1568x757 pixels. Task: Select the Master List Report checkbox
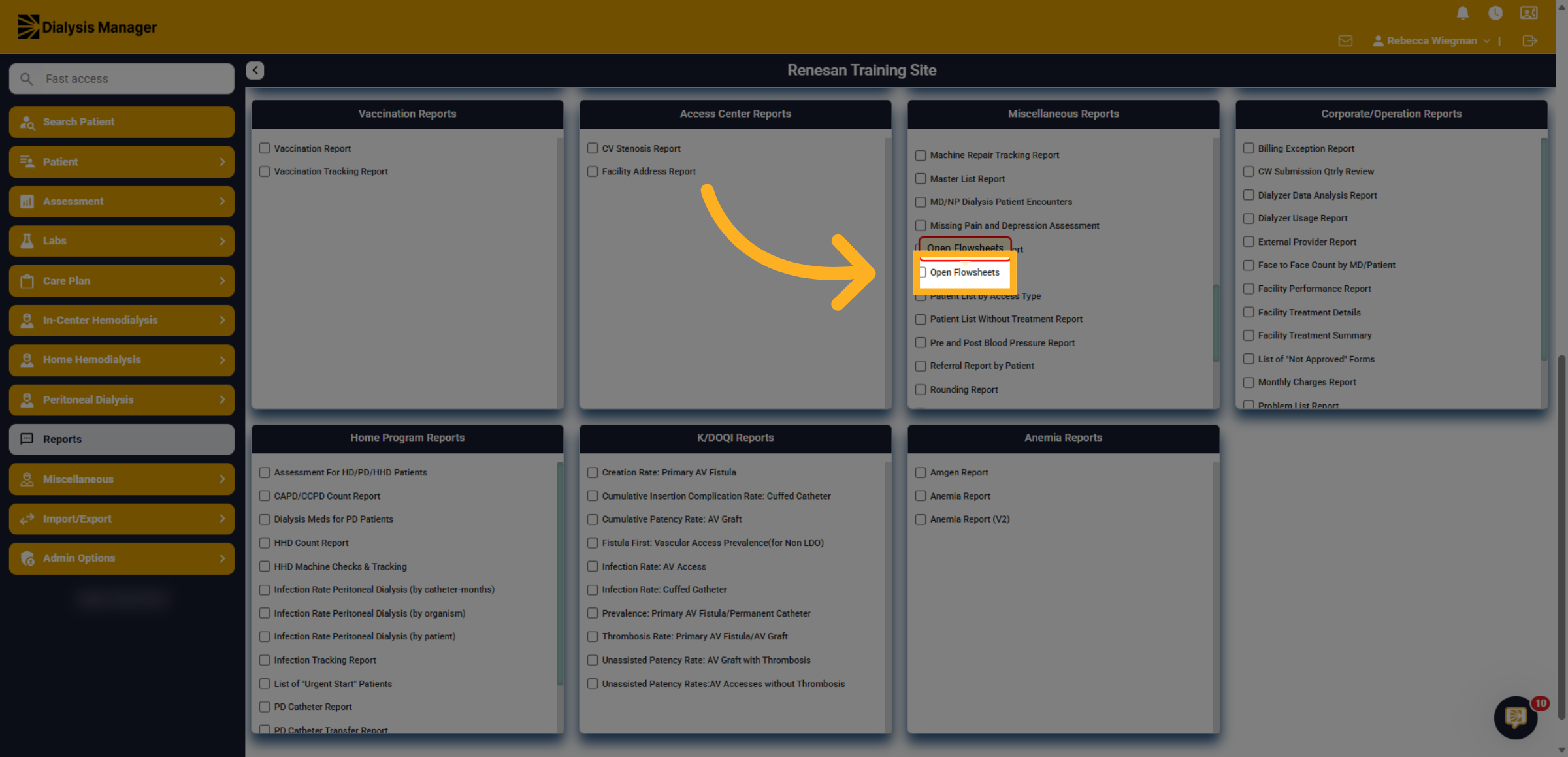coord(921,178)
